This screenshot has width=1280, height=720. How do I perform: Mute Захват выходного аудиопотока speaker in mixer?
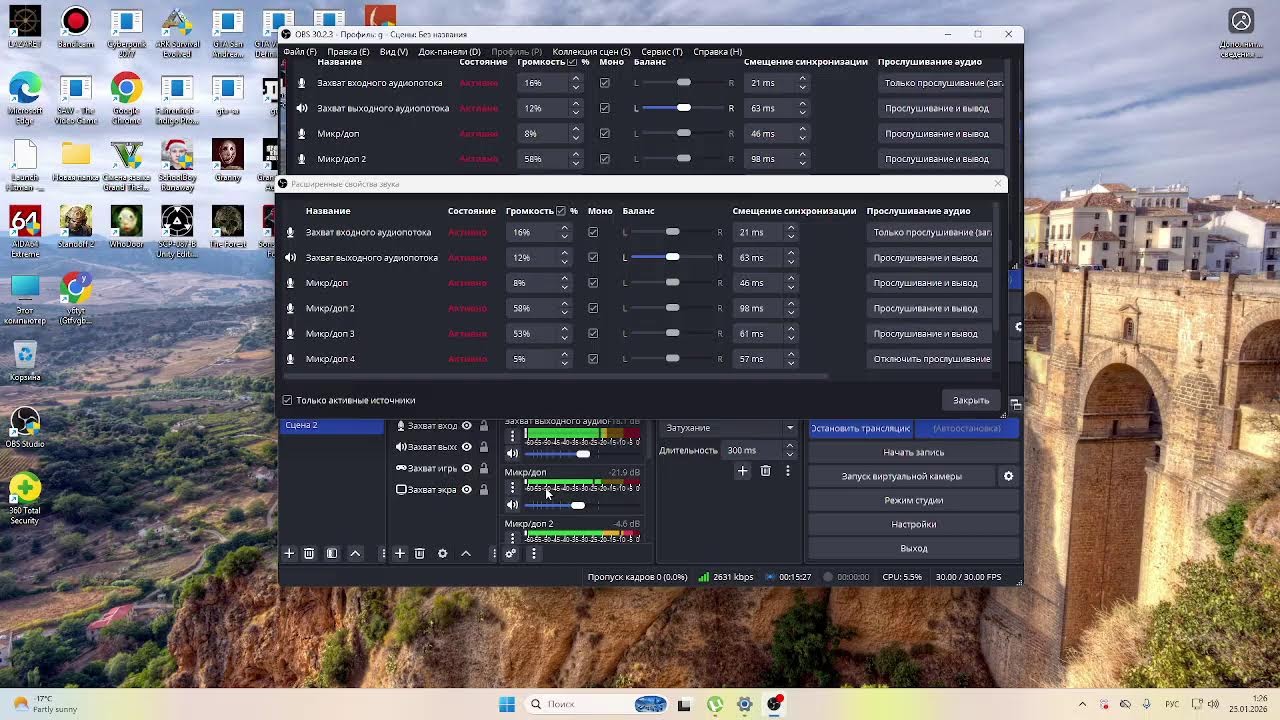click(513, 454)
